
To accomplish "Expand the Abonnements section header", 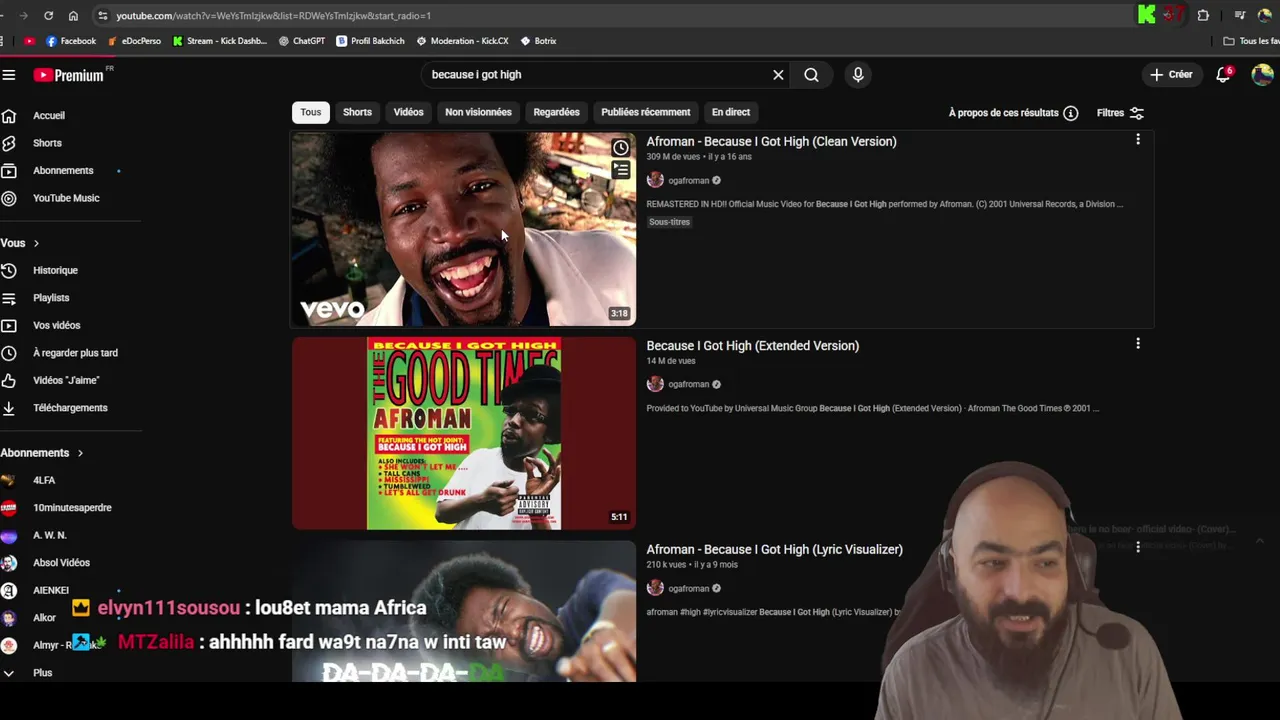I will [x=42, y=453].
